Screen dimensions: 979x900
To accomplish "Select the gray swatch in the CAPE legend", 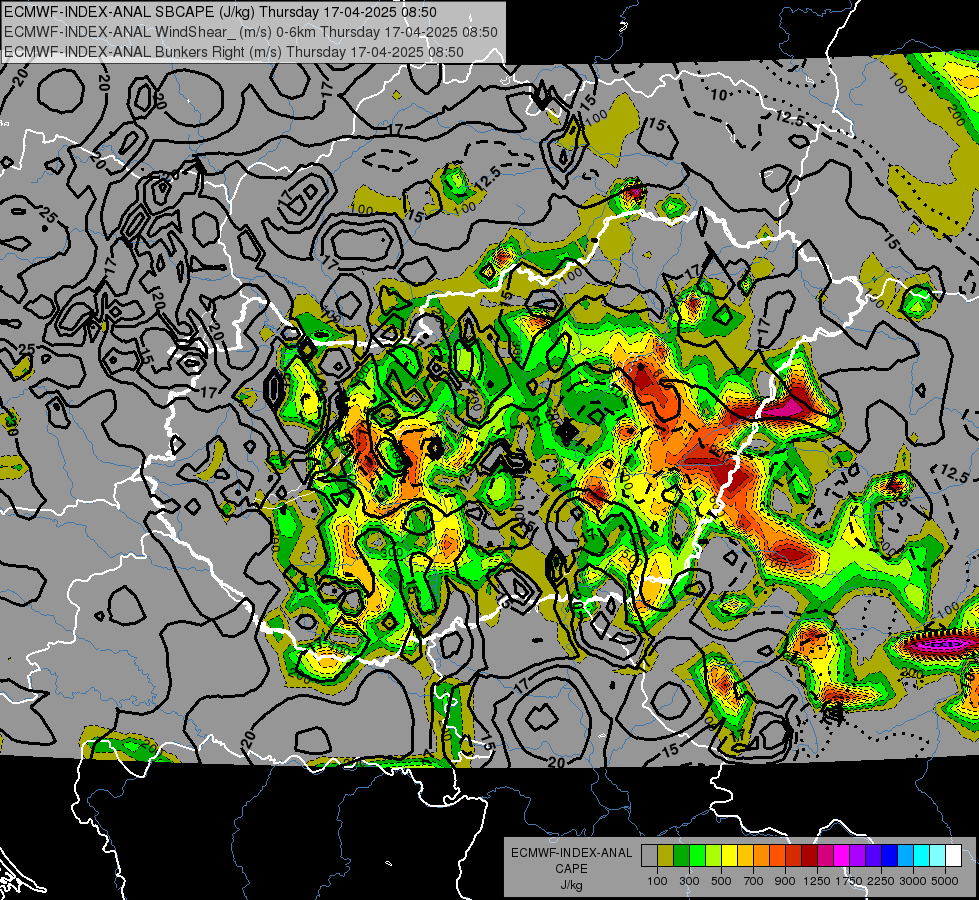I will click(649, 855).
